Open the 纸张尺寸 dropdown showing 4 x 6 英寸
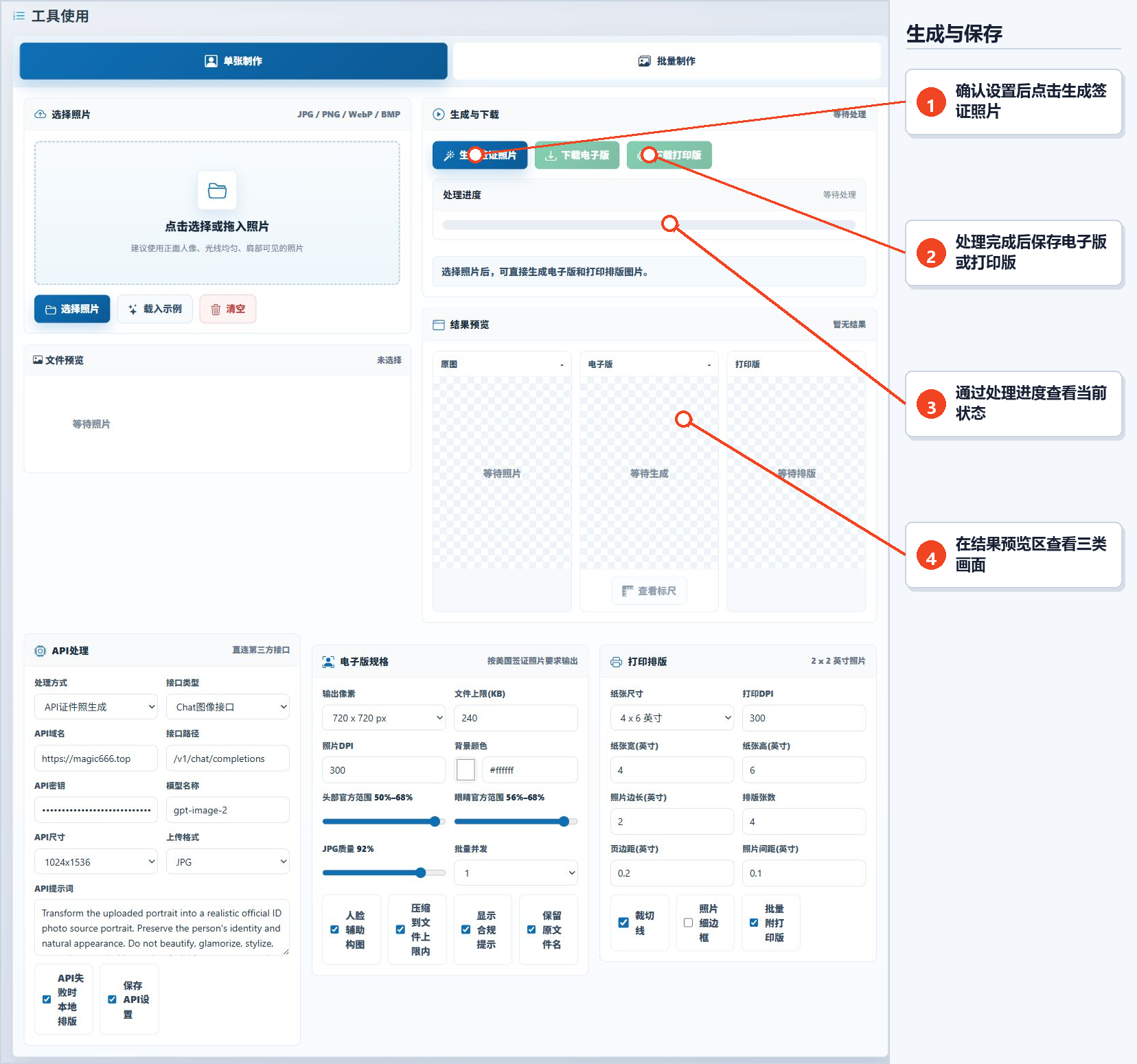 672,718
